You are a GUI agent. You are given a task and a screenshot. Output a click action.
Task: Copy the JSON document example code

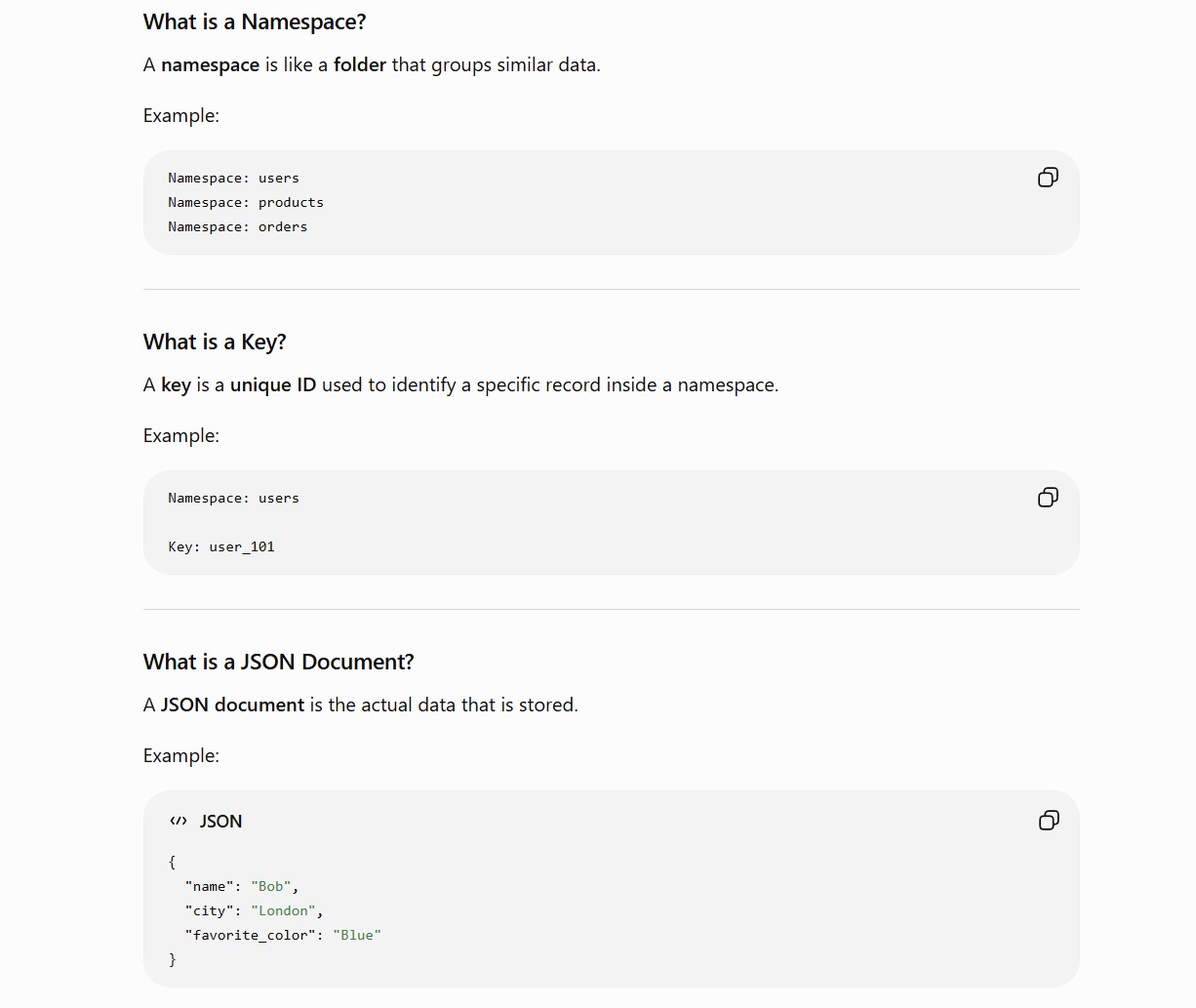click(x=1049, y=820)
